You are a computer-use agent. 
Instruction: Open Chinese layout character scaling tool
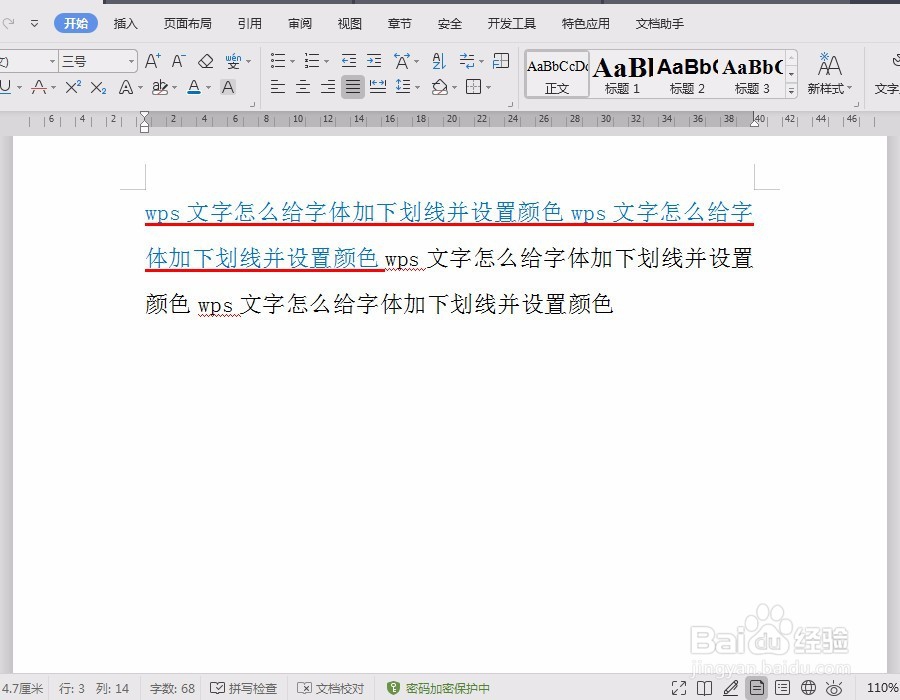tap(402, 60)
